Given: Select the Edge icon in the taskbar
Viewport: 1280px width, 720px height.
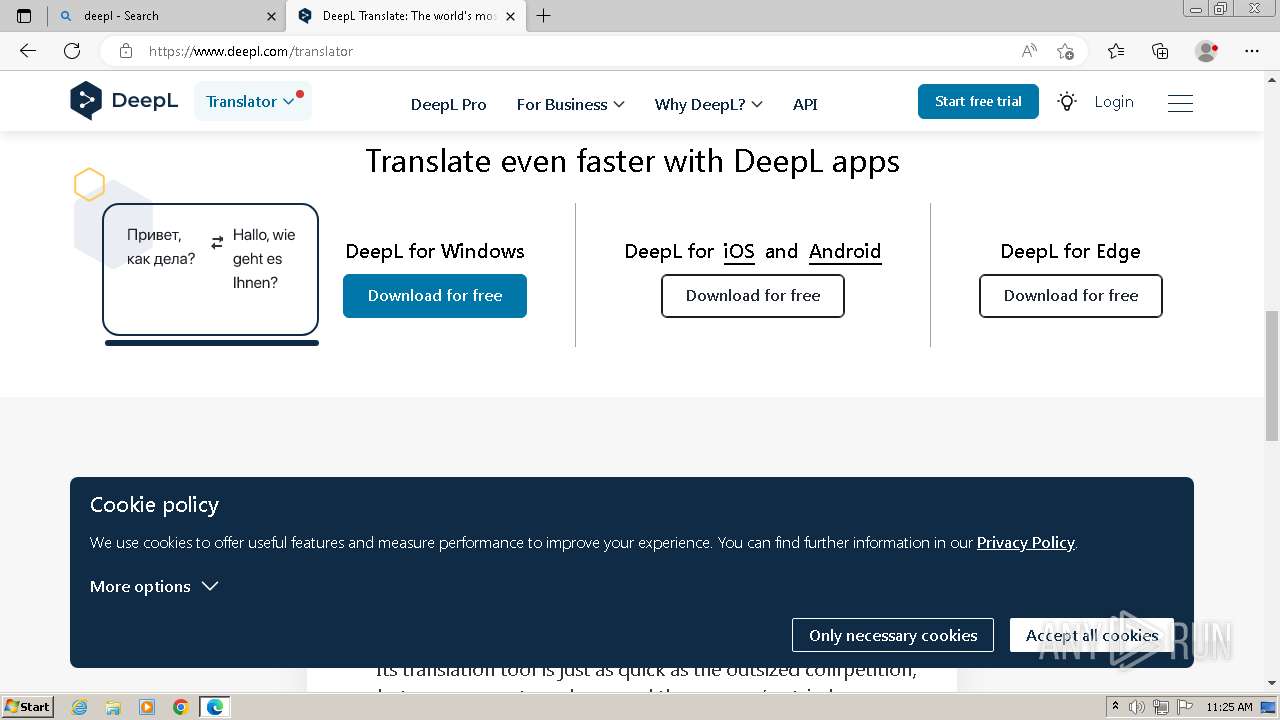Looking at the screenshot, I should [x=215, y=707].
